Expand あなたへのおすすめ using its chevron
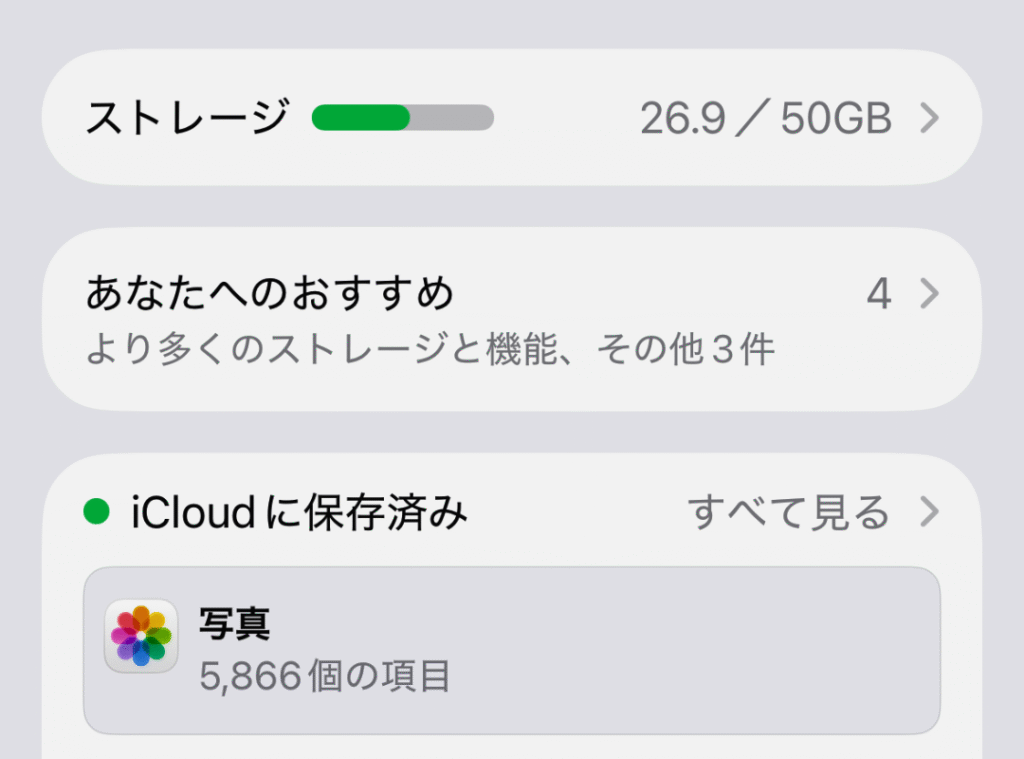The height and width of the screenshot is (759, 1024). pyautogui.click(x=930, y=294)
